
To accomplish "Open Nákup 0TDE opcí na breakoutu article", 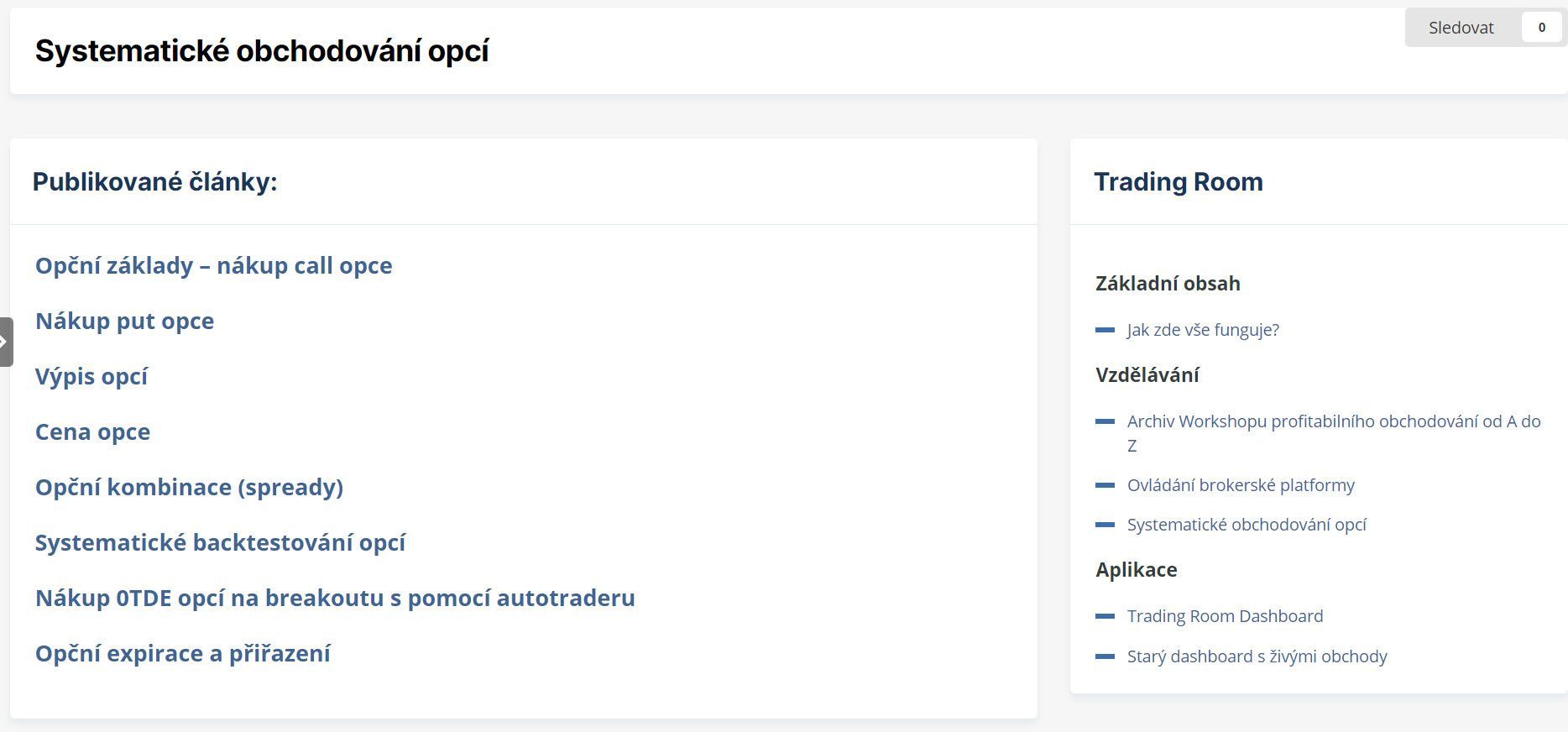I will 335,598.
